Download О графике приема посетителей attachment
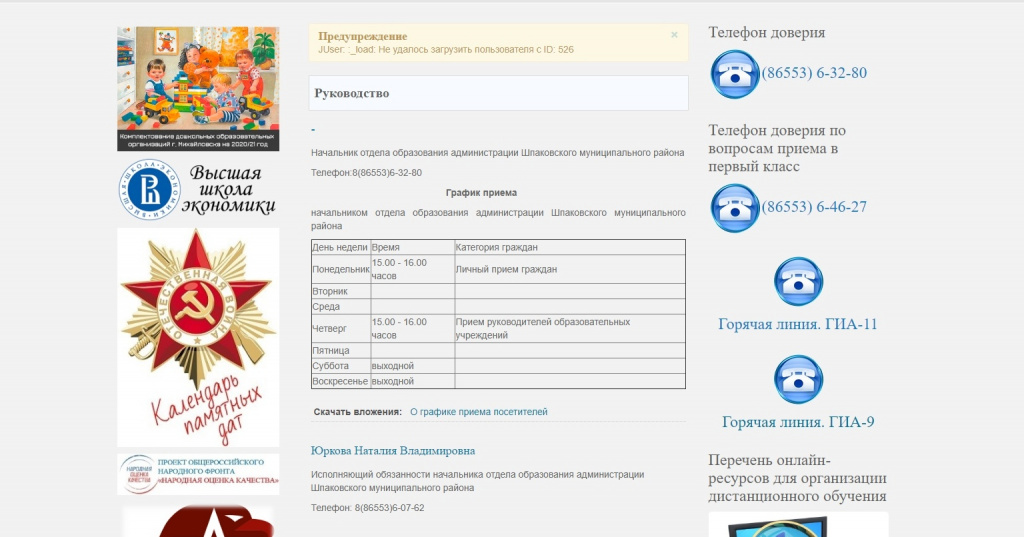This screenshot has width=1024, height=537. tap(479, 412)
